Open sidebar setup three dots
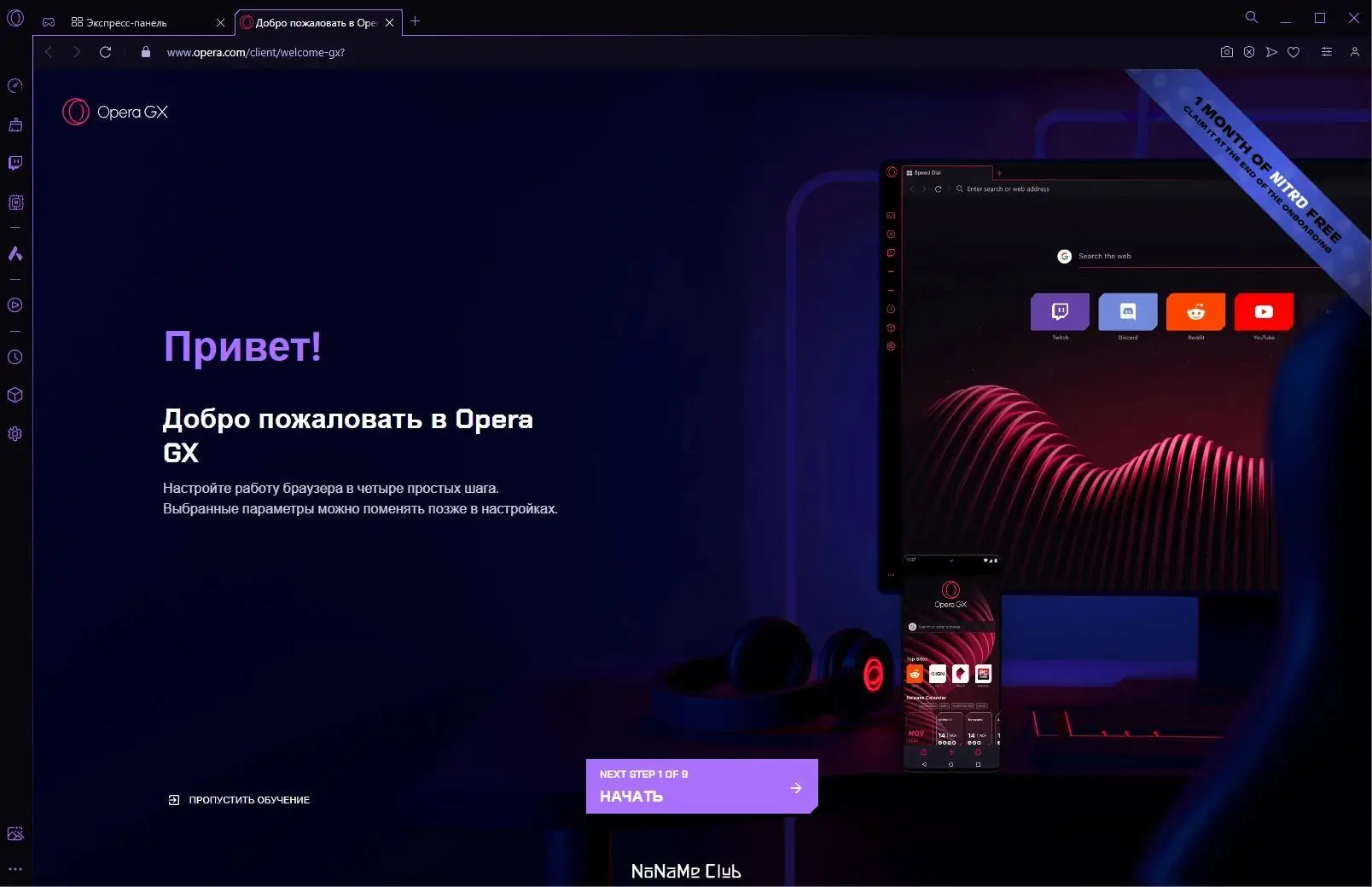Screen dimensions: 1372x887 tap(15, 869)
